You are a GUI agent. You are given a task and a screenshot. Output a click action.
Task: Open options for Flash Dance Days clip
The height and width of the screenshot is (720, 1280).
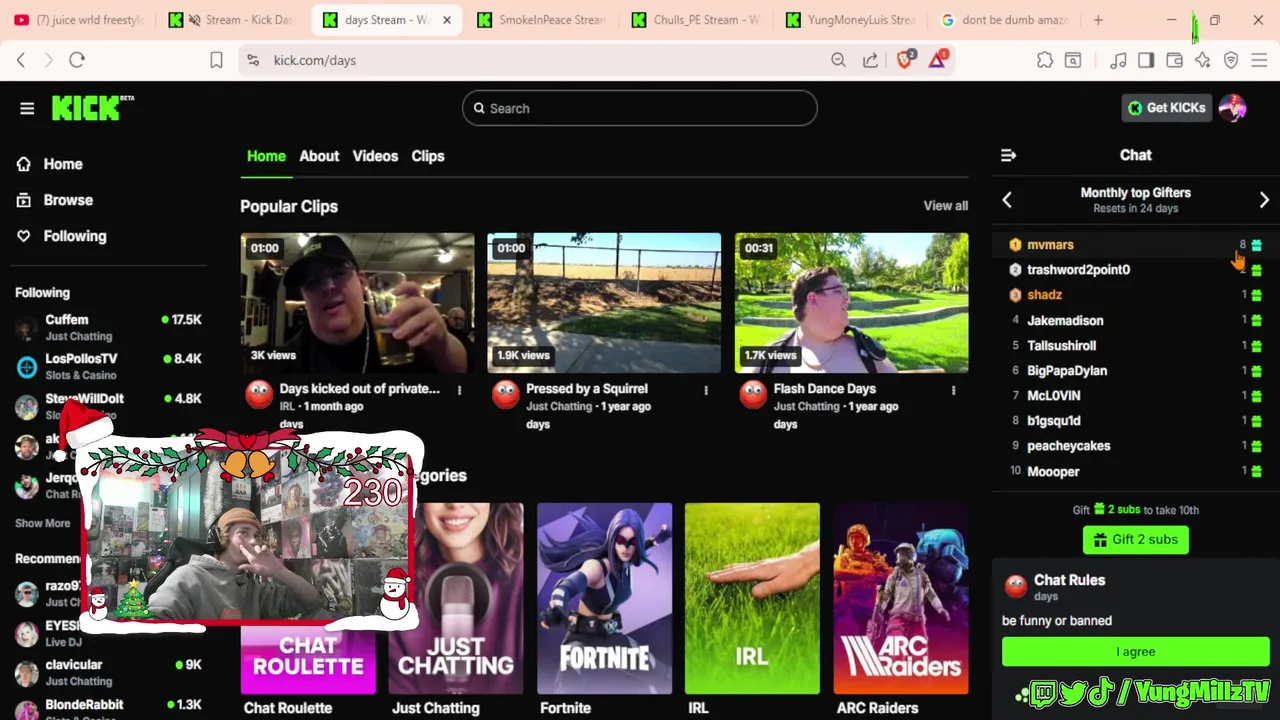(953, 390)
